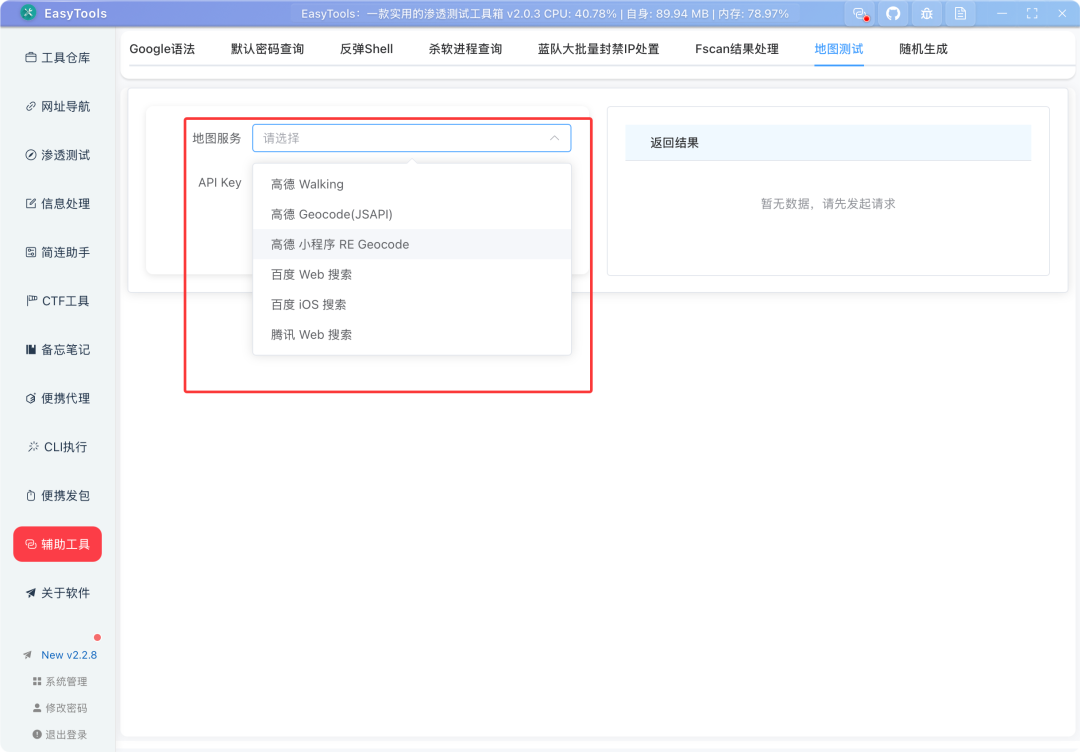
Task: Open 便携发包 in the sidebar
Action: [x=58, y=496]
